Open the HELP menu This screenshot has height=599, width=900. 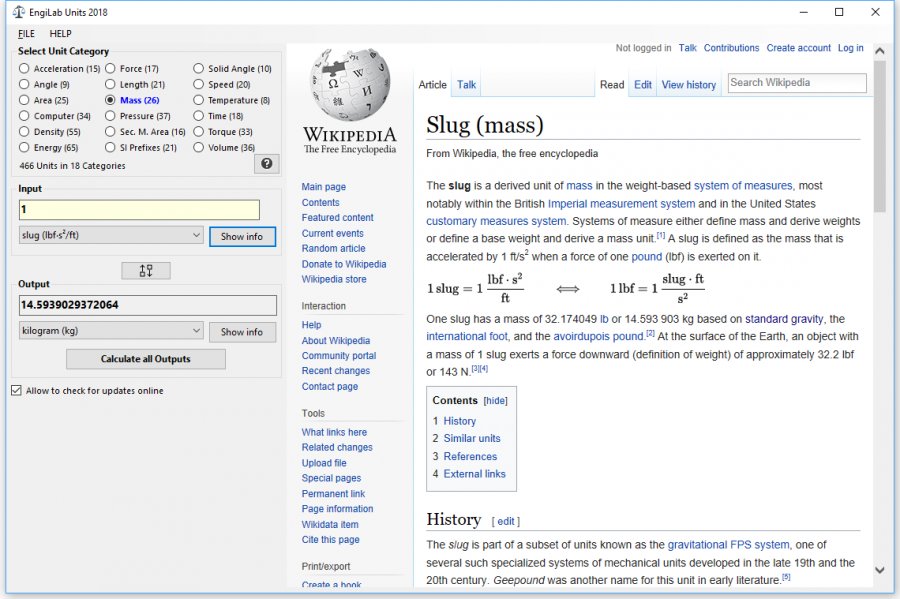click(60, 34)
